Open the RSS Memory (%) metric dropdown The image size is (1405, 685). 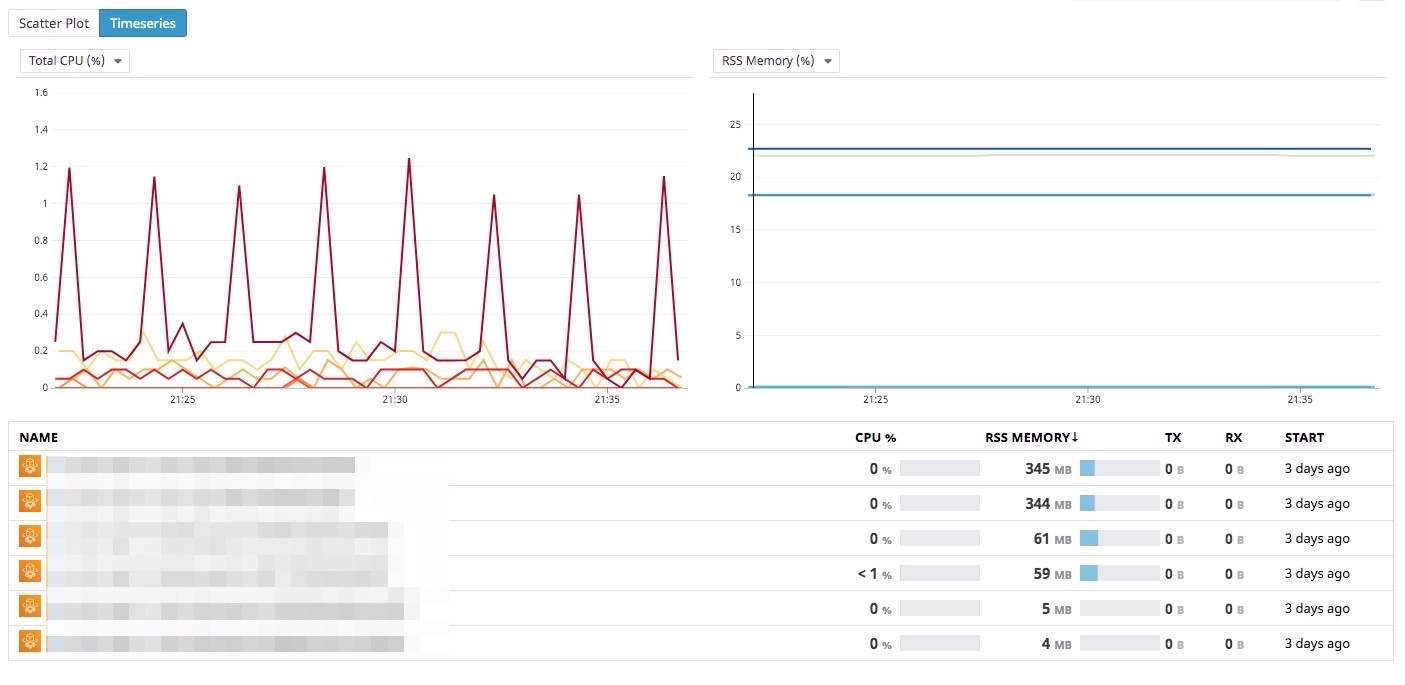[775, 61]
